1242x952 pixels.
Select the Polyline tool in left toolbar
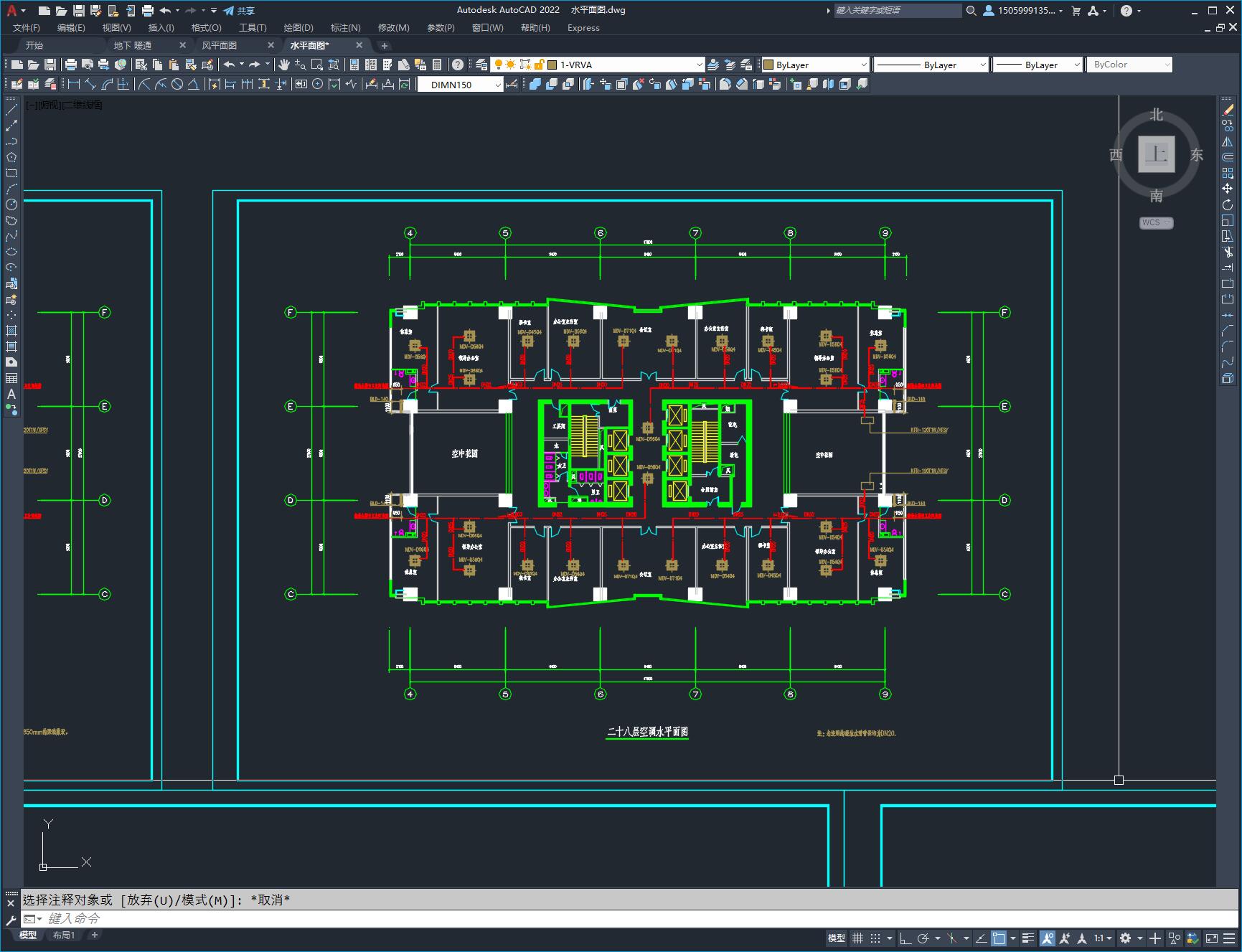pos(11,141)
